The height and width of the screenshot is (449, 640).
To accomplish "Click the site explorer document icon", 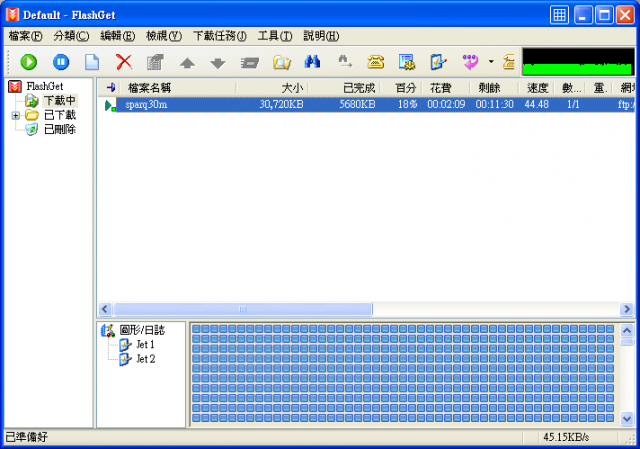I will 438,62.
